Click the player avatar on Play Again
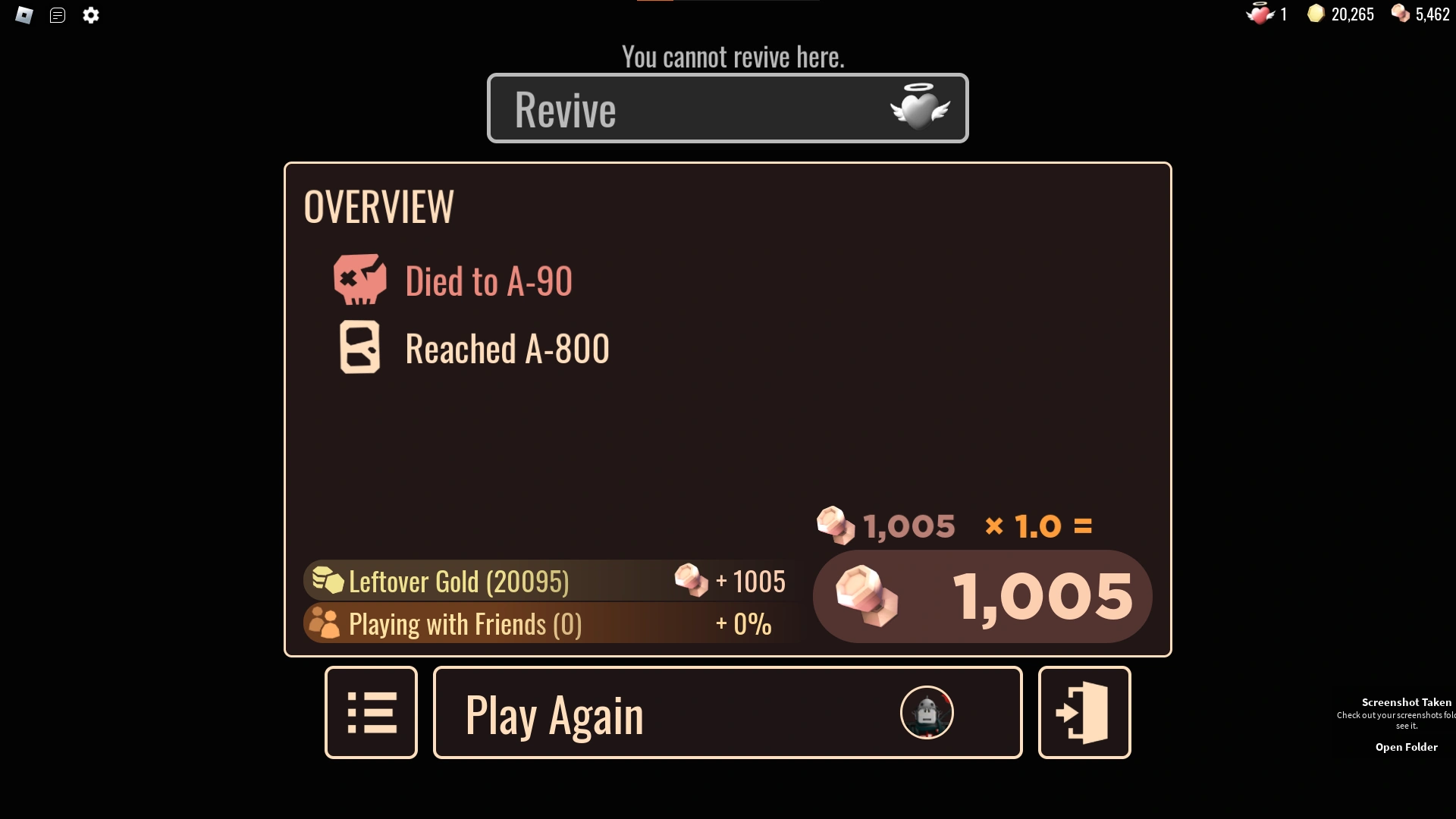The width and height of the screenshot is (1456, 819). [927, 712]
